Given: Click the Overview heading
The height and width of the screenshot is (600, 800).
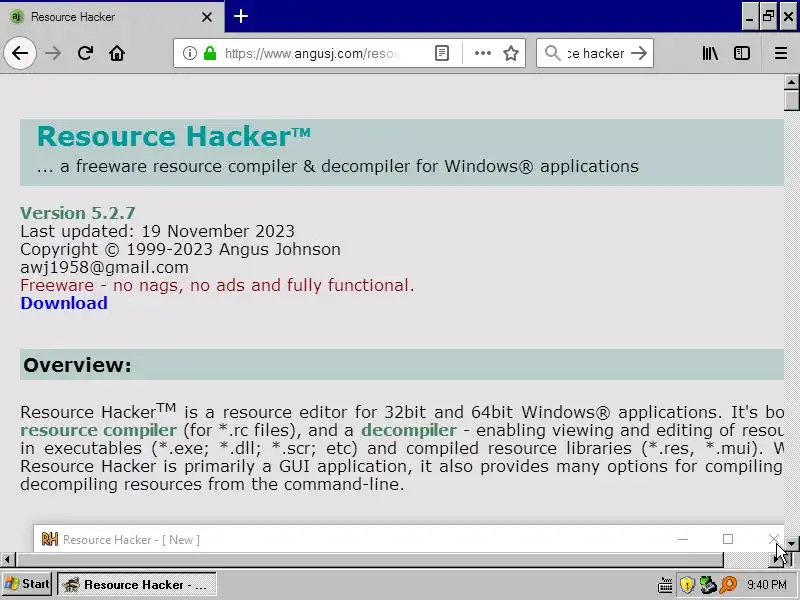Looking at the screenshot, I should pos(77,365).
